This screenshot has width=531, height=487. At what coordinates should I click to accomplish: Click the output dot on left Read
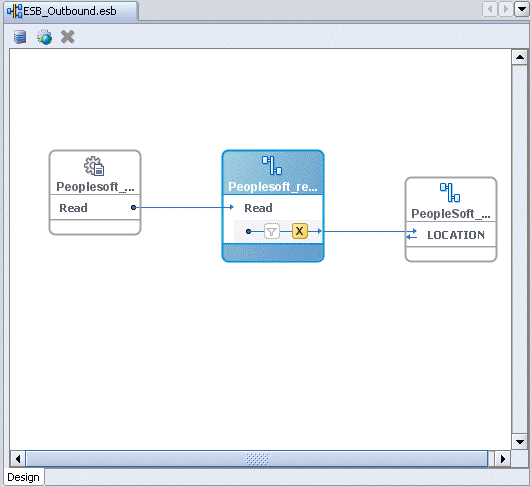point(133,207)
